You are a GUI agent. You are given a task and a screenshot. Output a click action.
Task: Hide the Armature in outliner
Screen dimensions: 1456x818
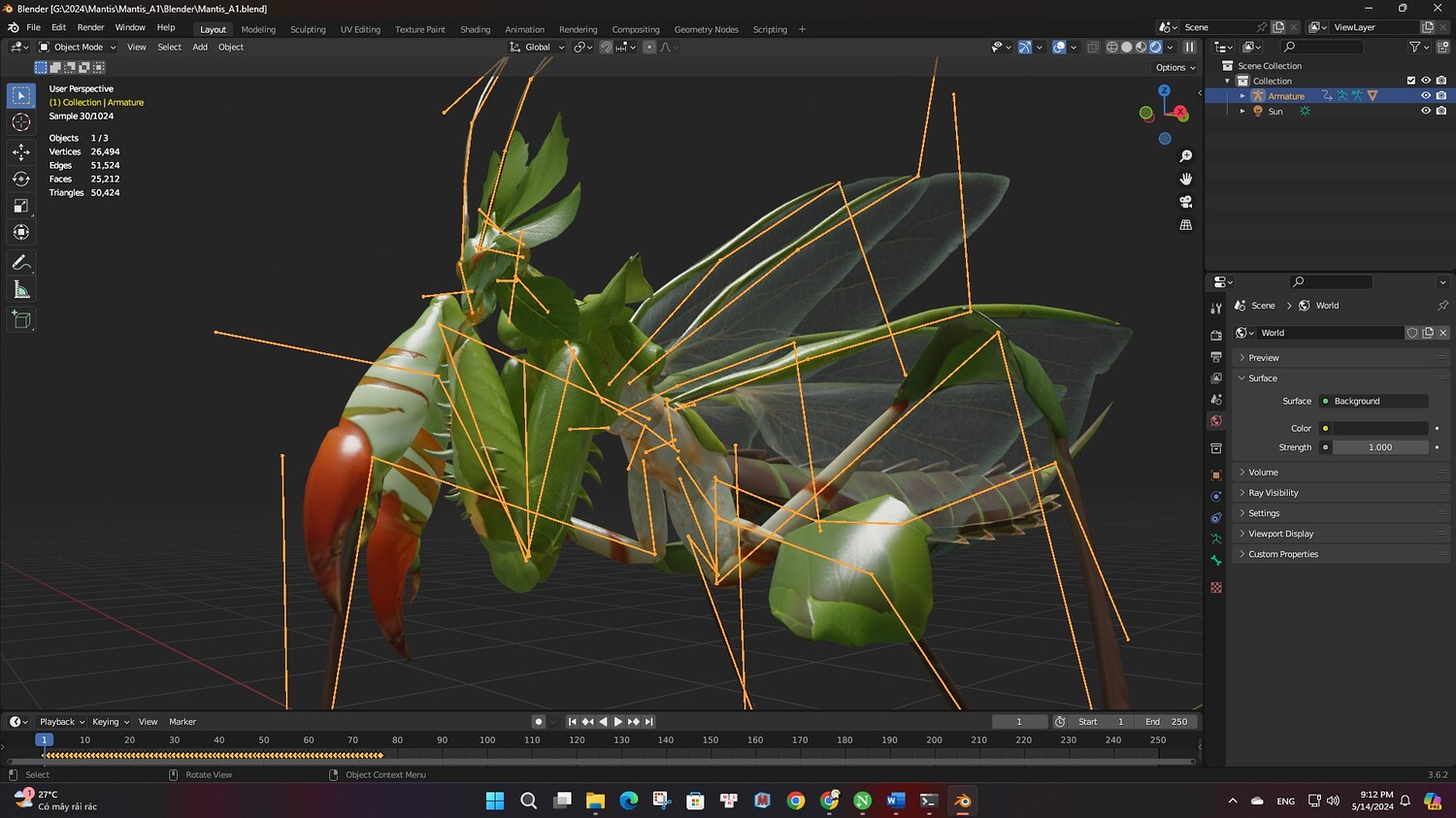tap(1426, 96)
